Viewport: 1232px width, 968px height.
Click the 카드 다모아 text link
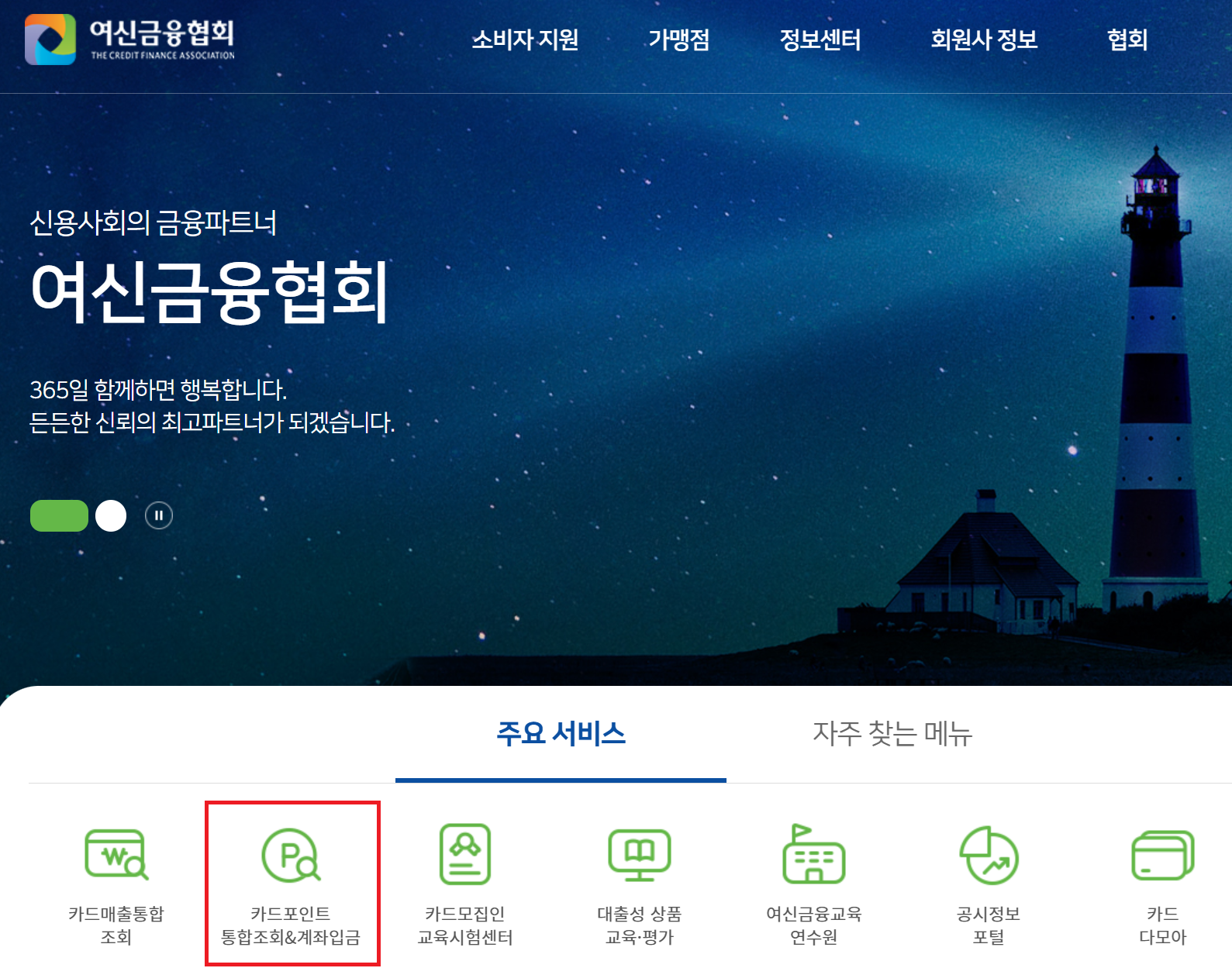[x=1163, y=925]
